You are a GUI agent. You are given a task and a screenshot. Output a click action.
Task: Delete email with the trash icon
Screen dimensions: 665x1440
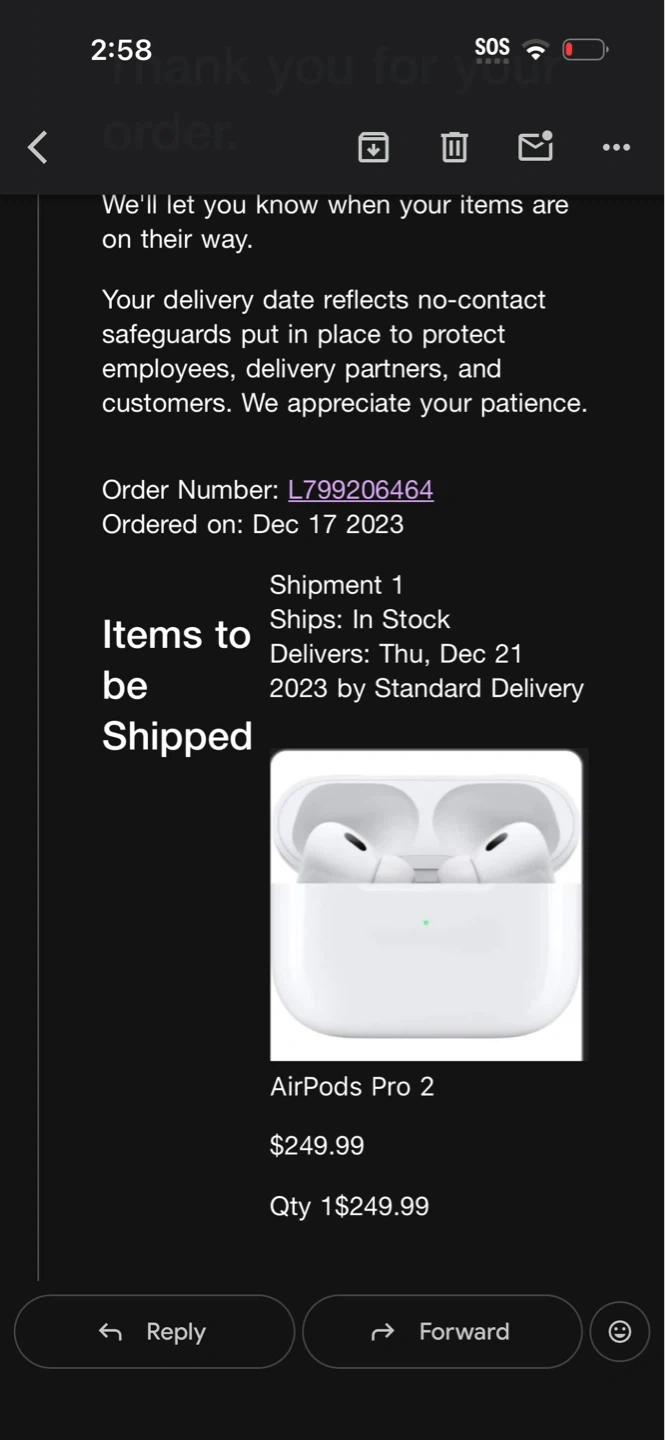(x=454, y=148)
